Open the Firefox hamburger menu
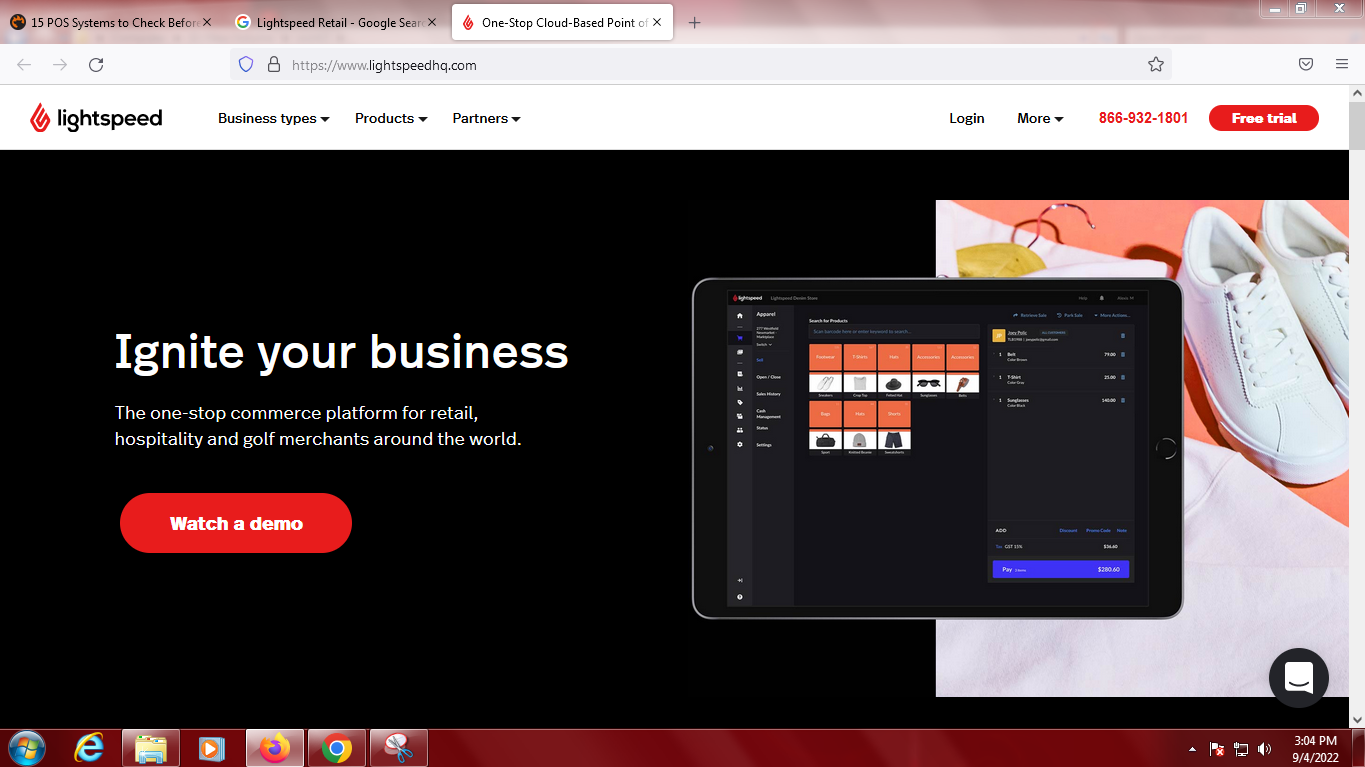Viewport: 1365px width, 767px height. coord(1342,64)
